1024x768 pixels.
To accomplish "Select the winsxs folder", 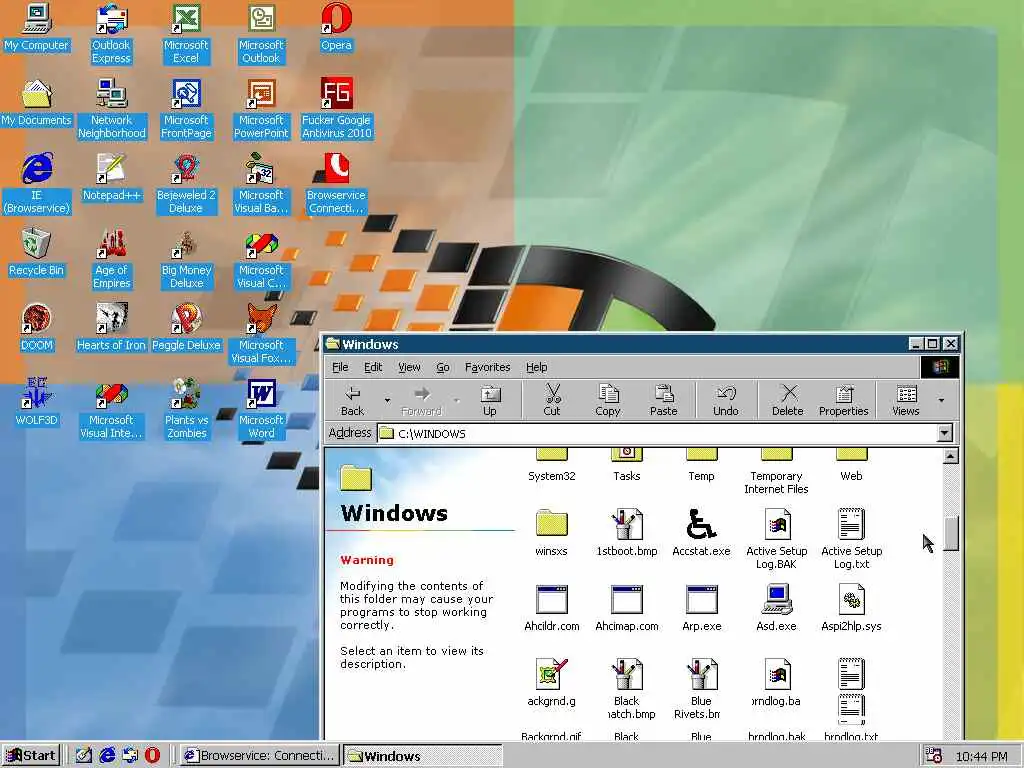I will [551, 533].
